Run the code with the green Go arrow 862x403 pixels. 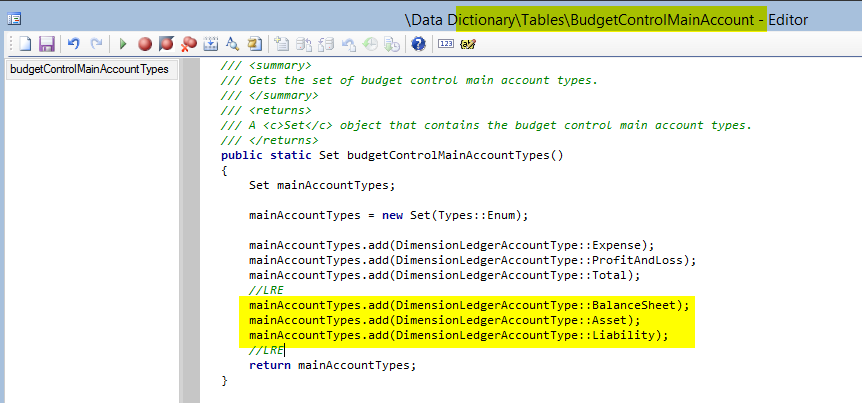tap(123, 44)
